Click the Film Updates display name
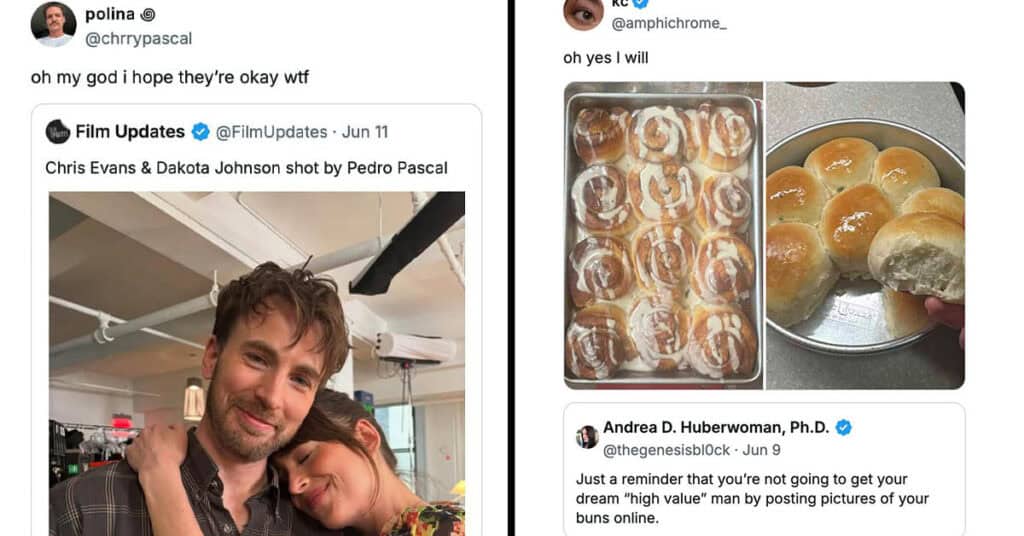1024x536 pixels. [x=130, y=132]
